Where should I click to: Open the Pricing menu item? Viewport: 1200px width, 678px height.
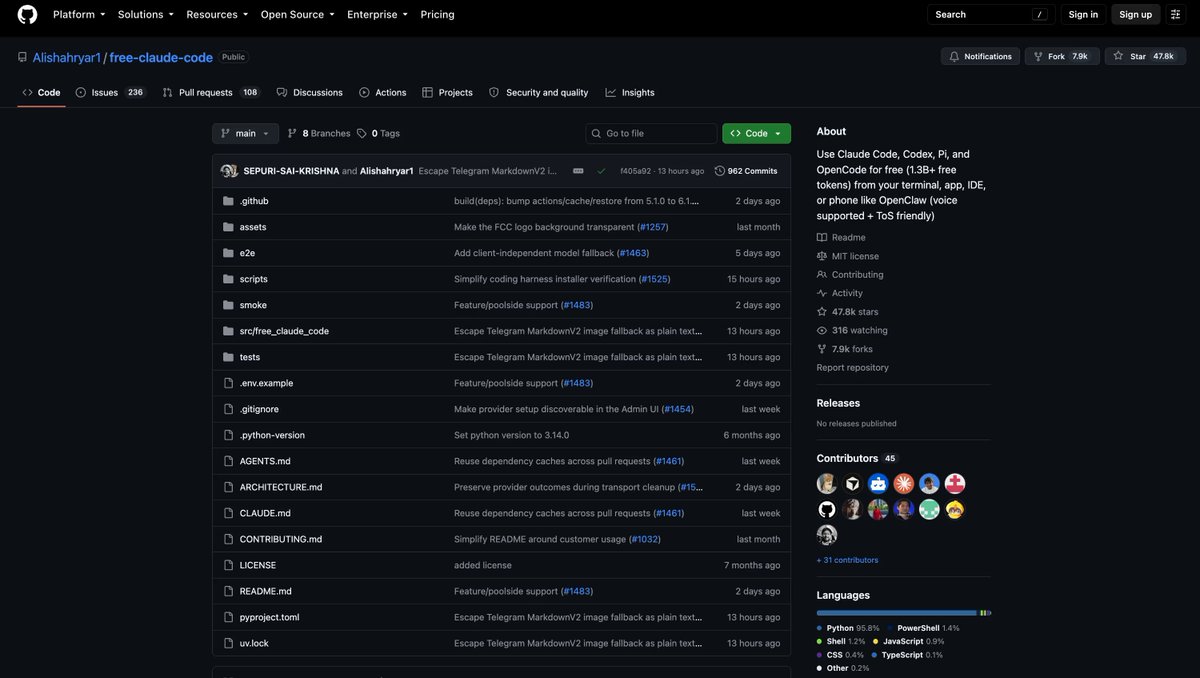(x=437, y=14)
